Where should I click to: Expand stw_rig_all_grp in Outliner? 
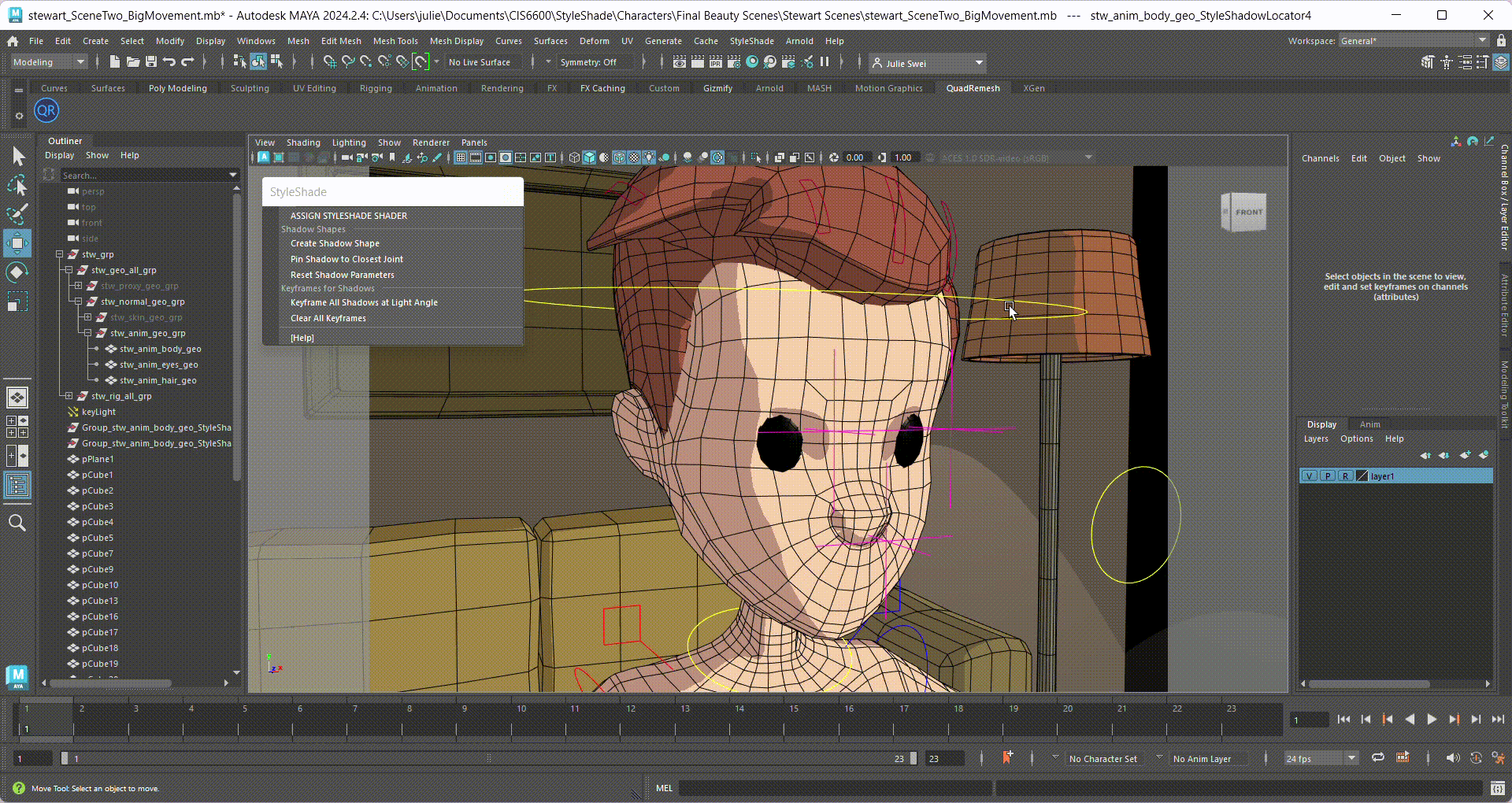point(69,396)
